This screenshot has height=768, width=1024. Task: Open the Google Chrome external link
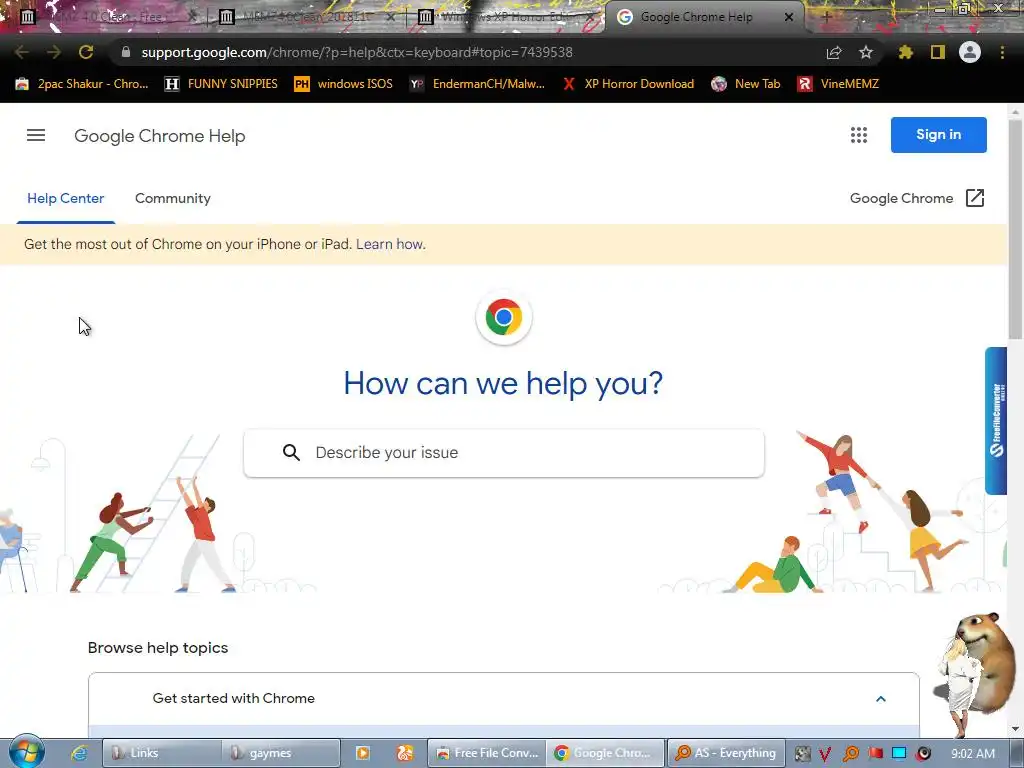point(916,199)
